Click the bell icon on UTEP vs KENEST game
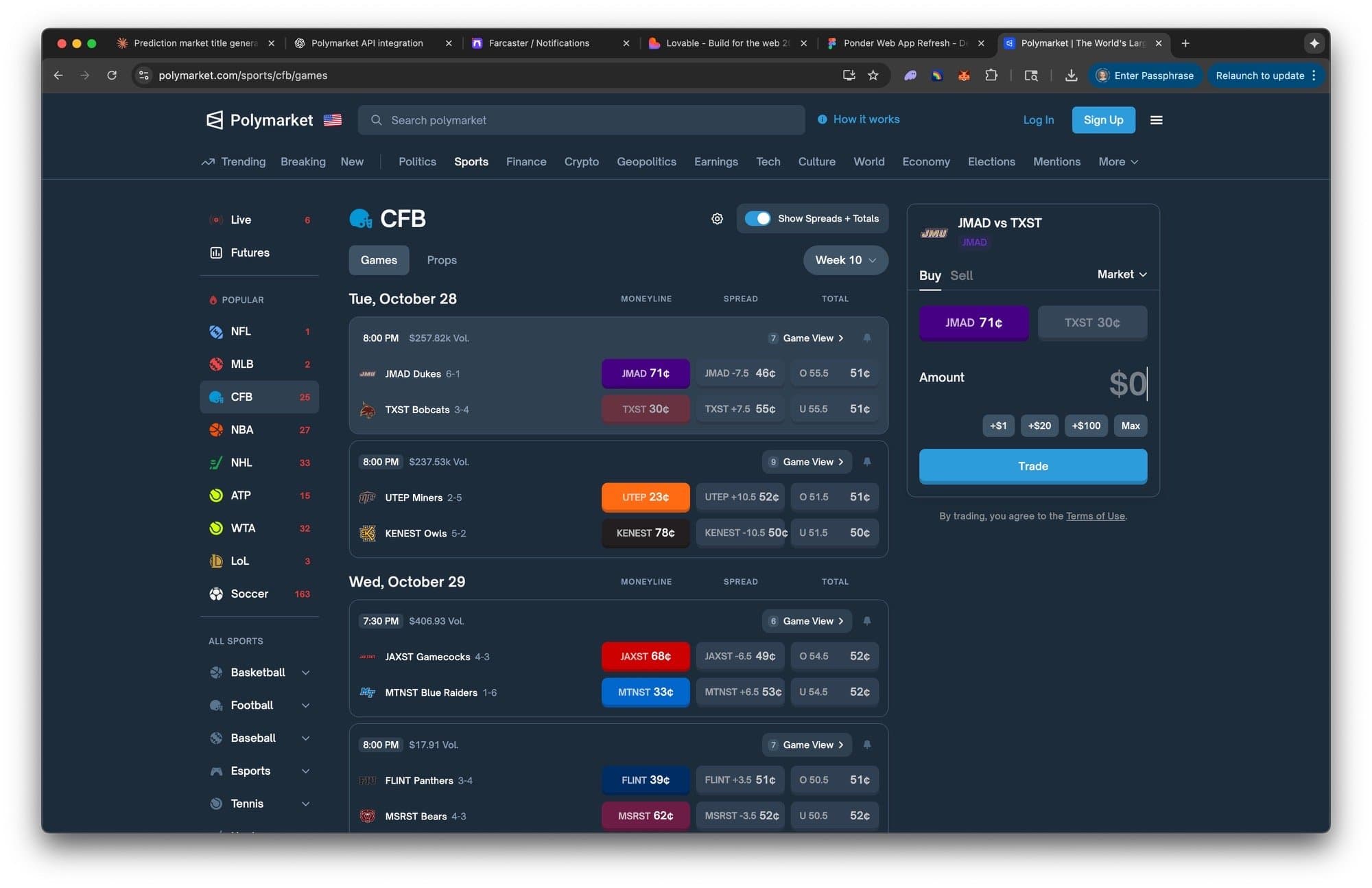The height and width of the screenshot is (888, 1372). tap(867, 462)
